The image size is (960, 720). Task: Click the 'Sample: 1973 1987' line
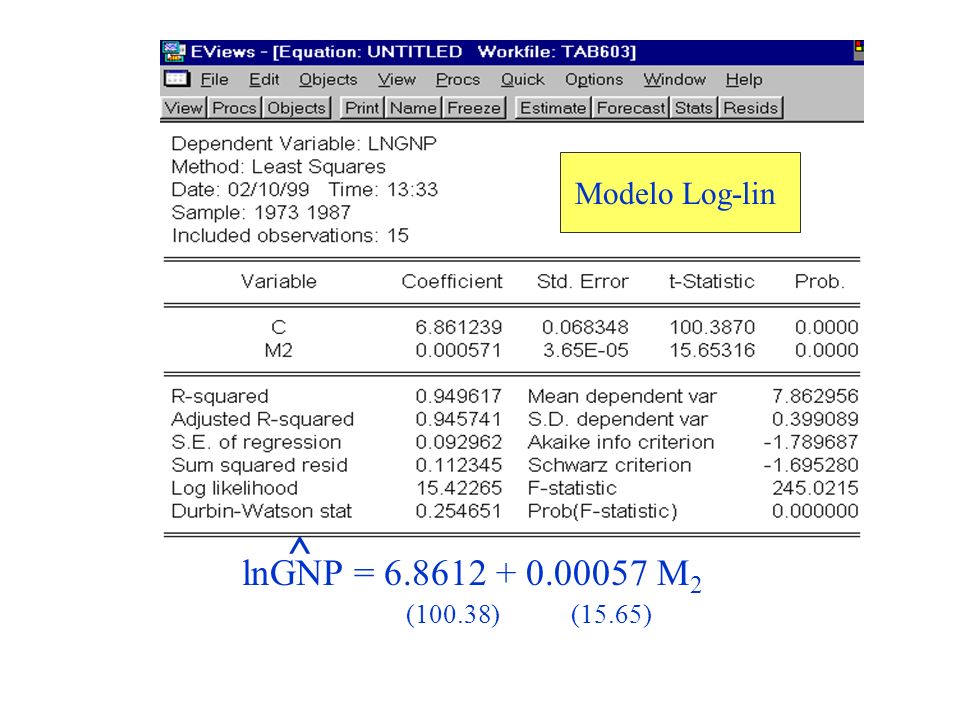[261, 212]
